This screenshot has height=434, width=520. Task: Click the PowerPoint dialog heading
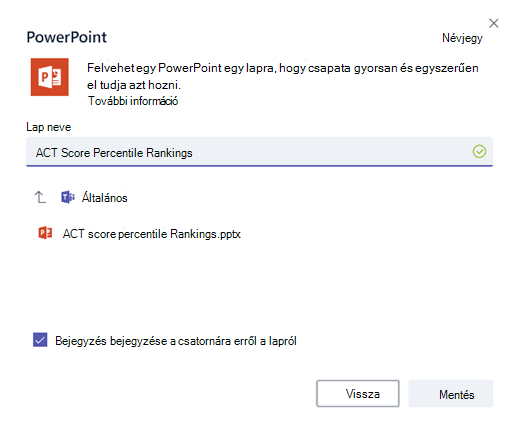coord(67,37)
